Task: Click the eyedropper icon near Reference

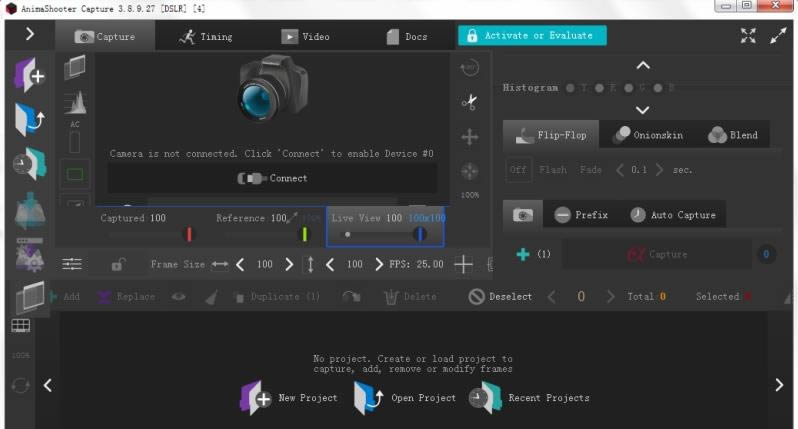Action: 292,217
